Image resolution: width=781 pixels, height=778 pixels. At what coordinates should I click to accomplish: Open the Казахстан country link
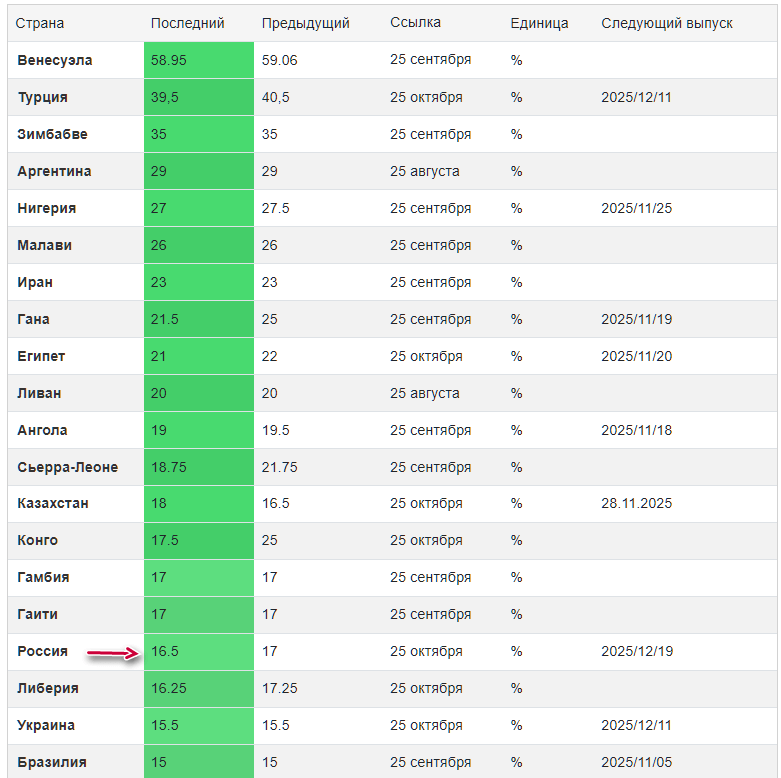click(52, 503)
